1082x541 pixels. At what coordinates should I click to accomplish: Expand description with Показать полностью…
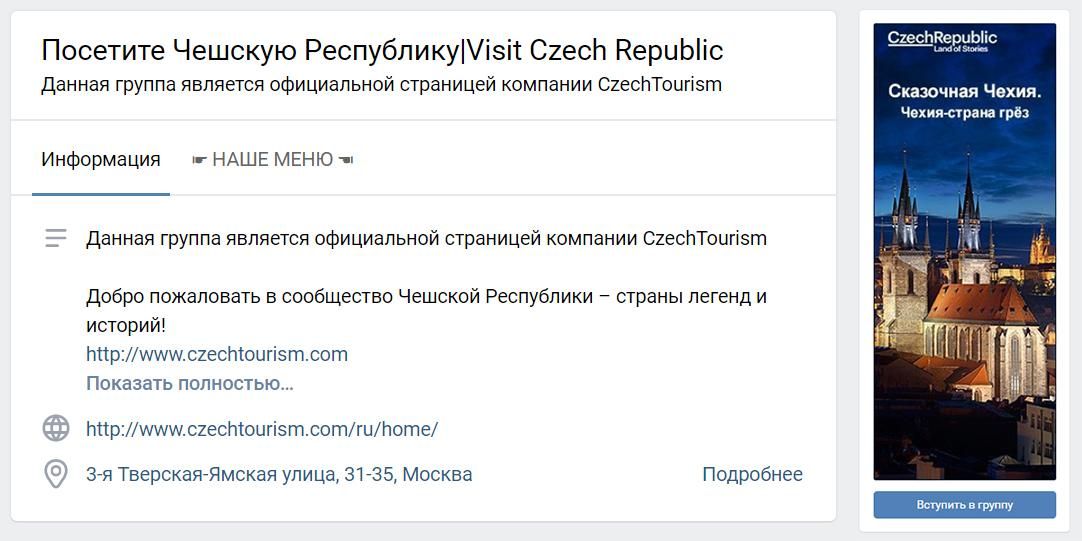tap(190, 383)
